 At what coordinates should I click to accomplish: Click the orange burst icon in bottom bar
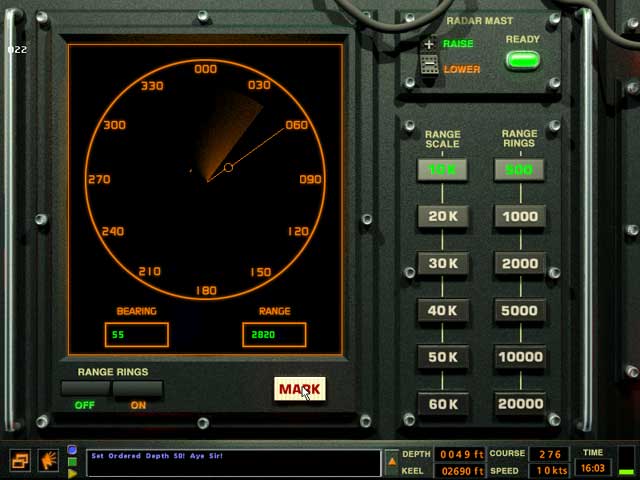pos(47,461)
